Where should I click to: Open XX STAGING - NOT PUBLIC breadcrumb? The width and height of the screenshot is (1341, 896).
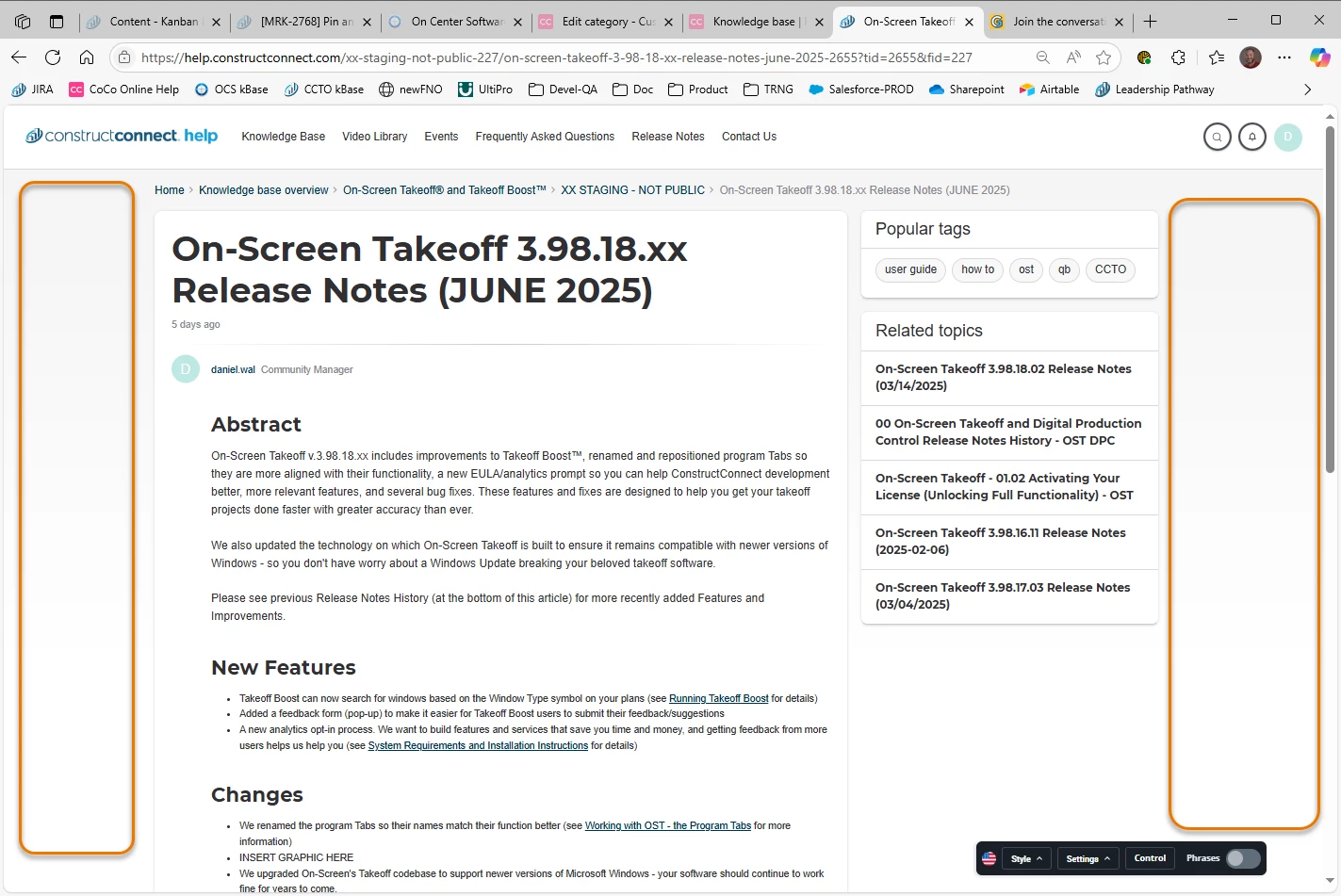coord(632,190)
